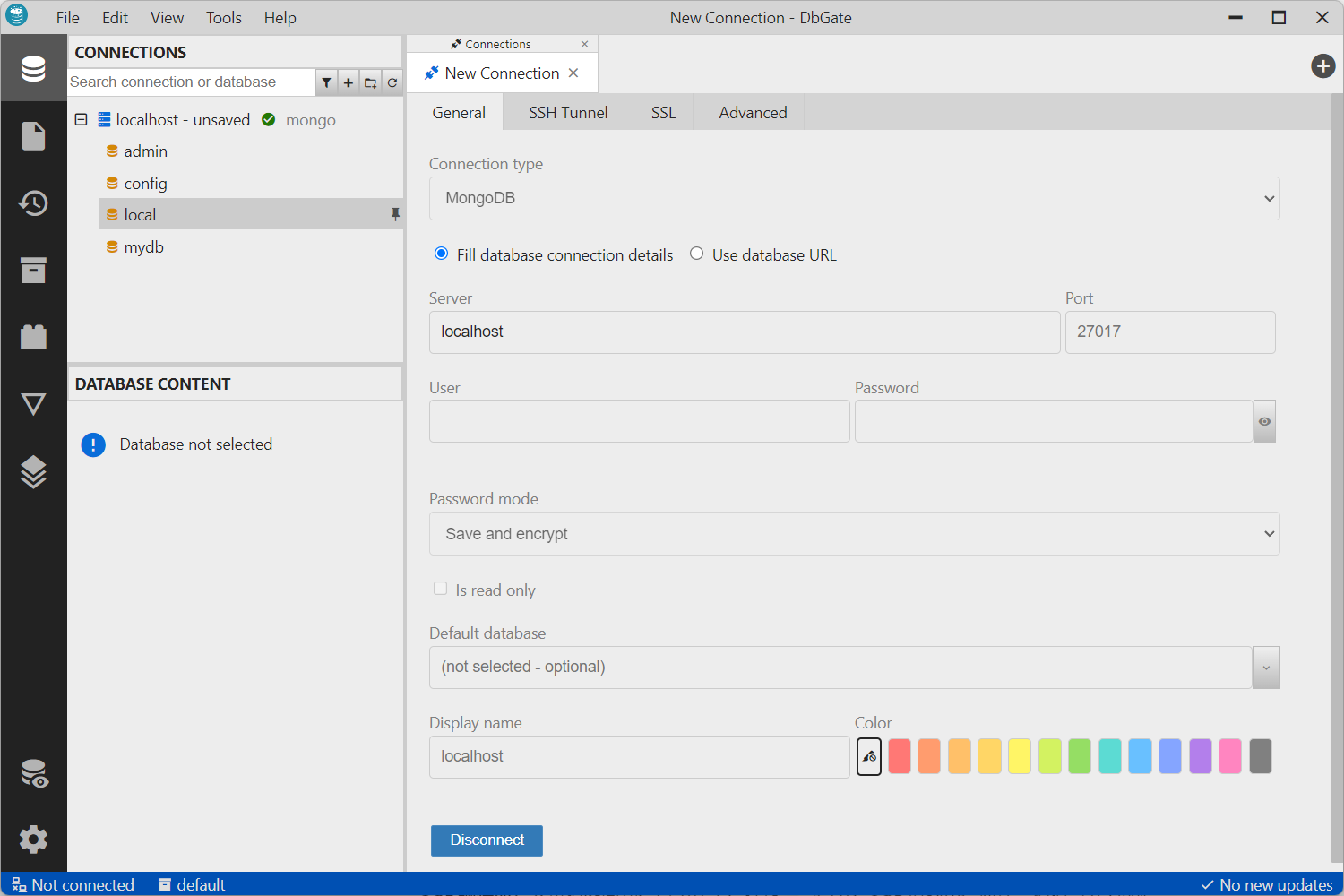Viewport: 1344px width, 896px height.
Task: Click the settings gear icon in sidebar
Action: pyautogui.click(x=33, y=840)
